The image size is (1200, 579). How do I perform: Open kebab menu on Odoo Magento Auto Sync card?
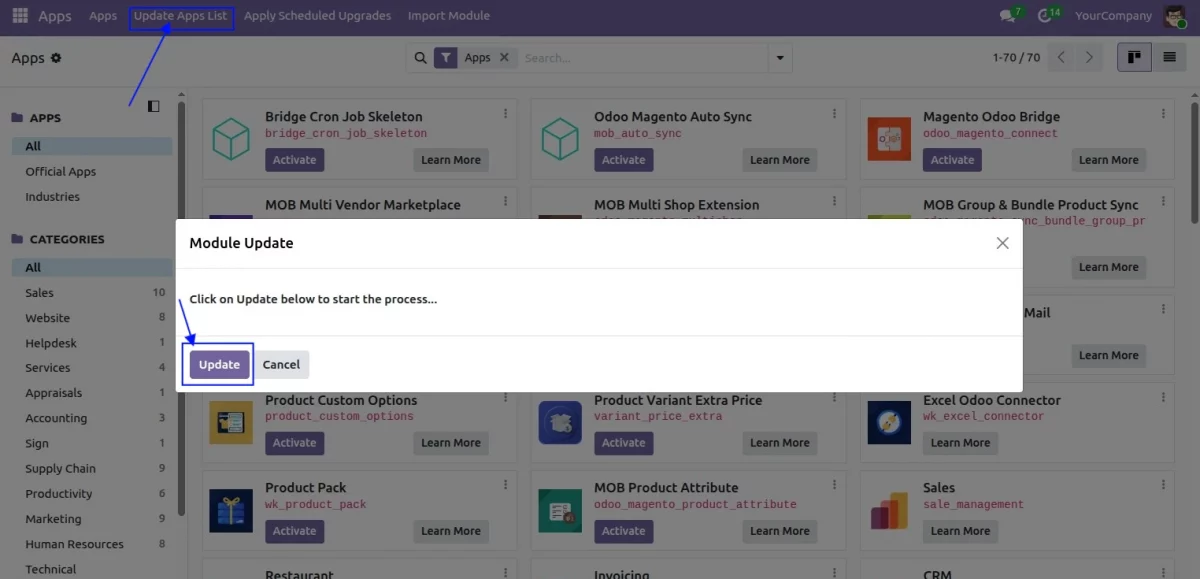pyautogui.click(x=834, y=114)
